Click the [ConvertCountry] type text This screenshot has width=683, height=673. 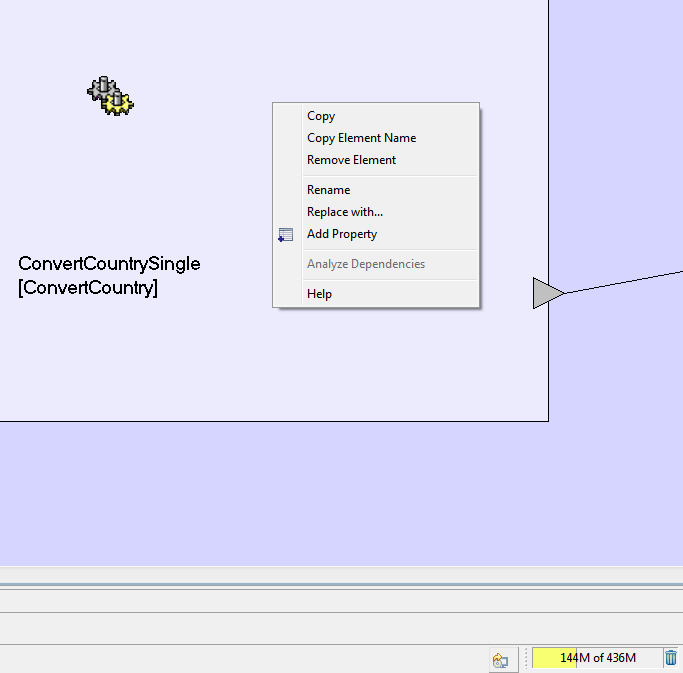pyautogui.click(x=88, y=288)
